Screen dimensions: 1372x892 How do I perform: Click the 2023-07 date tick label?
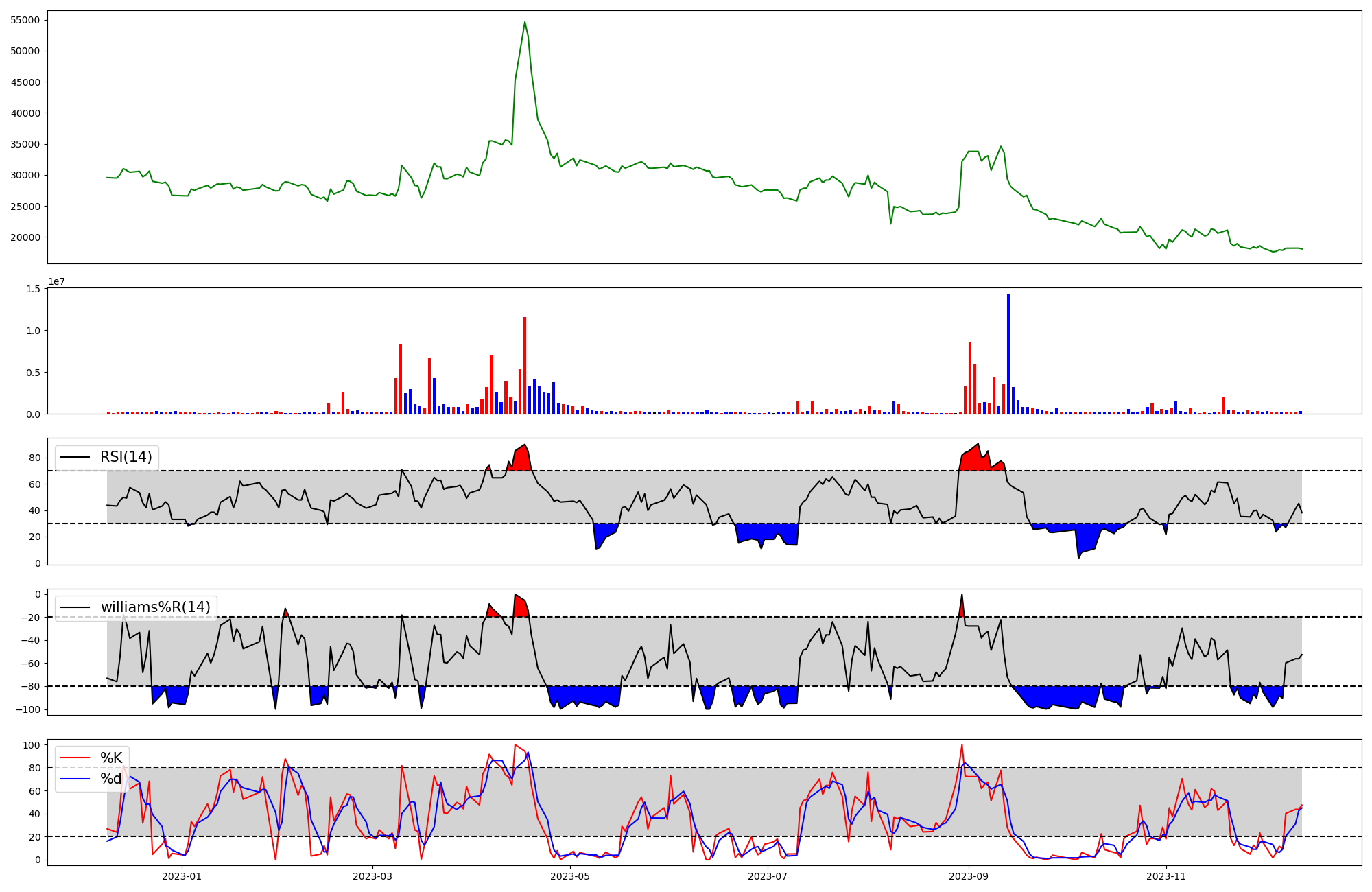click(768, 876)
